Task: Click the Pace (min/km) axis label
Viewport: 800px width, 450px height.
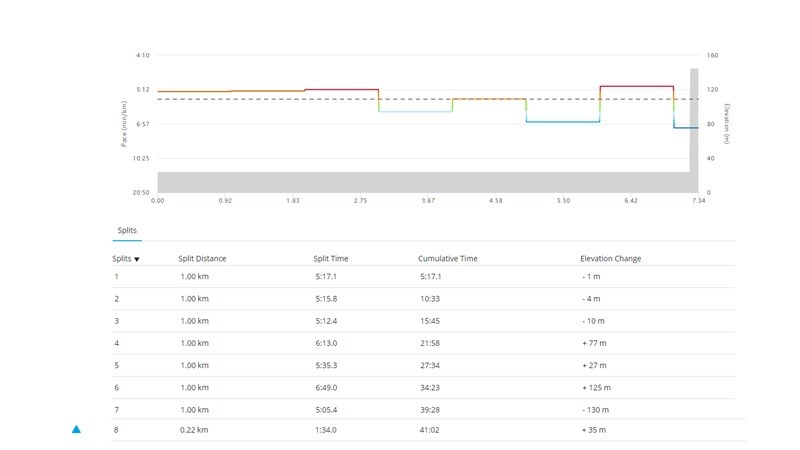Action: (x=124, y=124)
